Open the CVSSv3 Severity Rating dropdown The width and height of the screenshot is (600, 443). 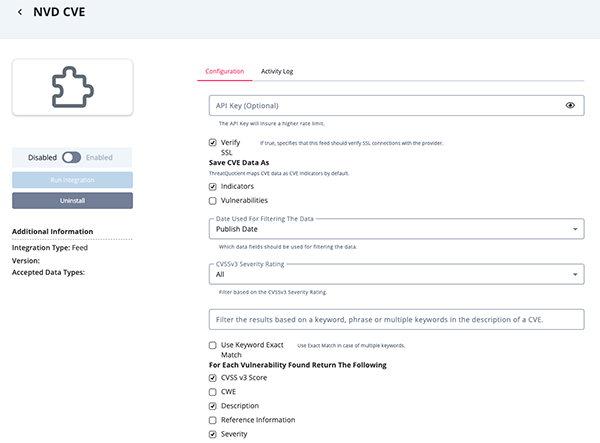pyautogui.click(x=396, y=274)
